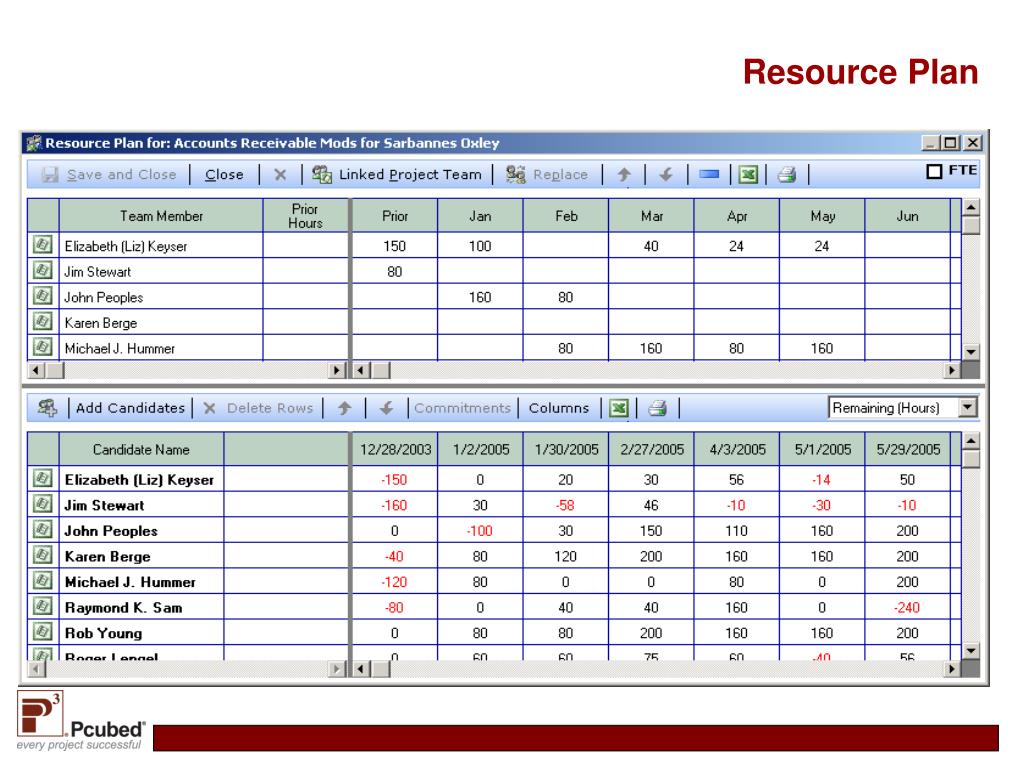This screenshot has height=768, width=1024.
Task: Print the resource plan with top printer icon
Action: pos(787,174)
